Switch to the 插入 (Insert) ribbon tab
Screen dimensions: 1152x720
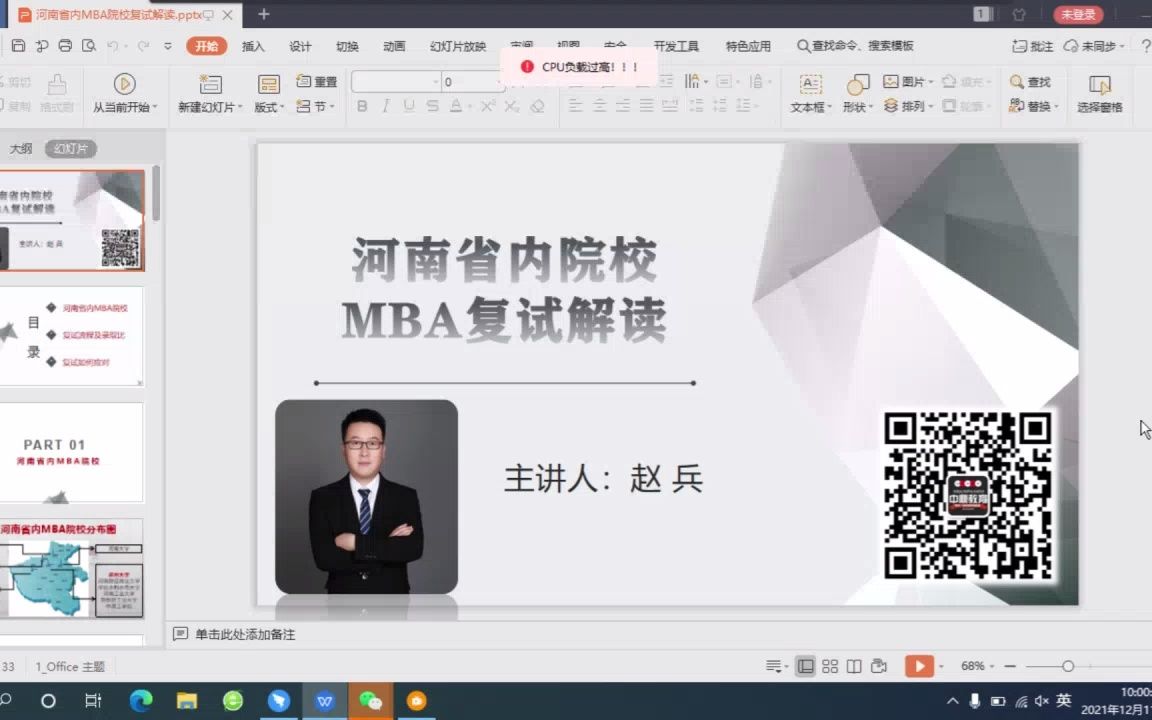coord(251,46)
